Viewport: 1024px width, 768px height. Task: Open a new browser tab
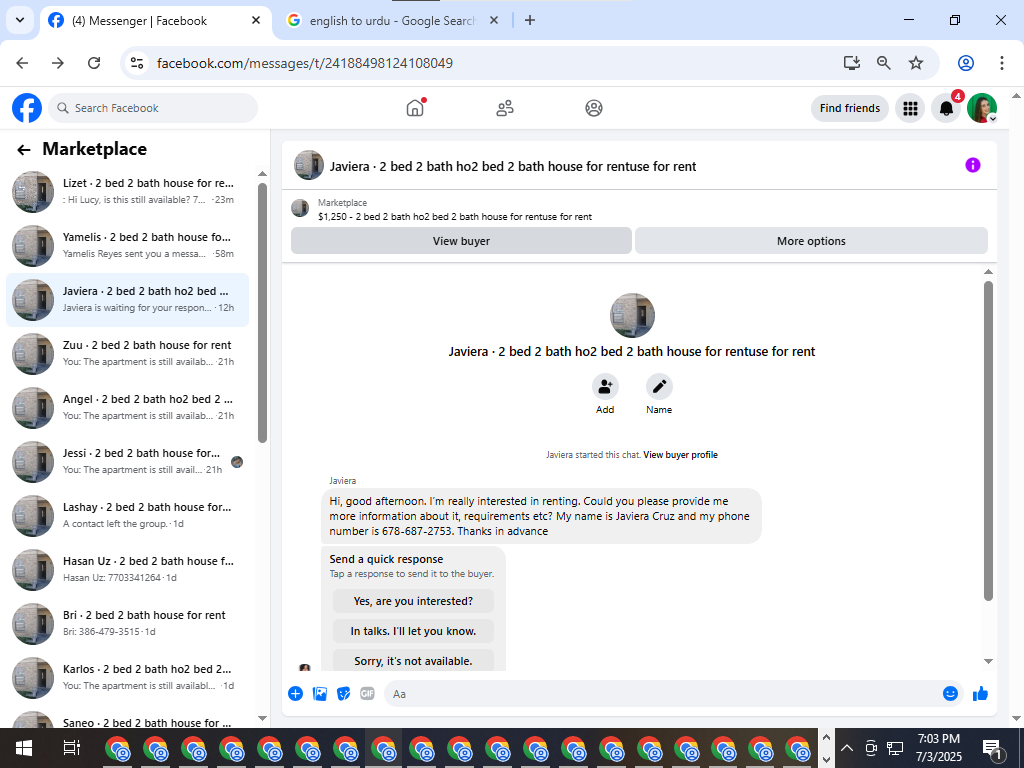[x=530, y=20]
